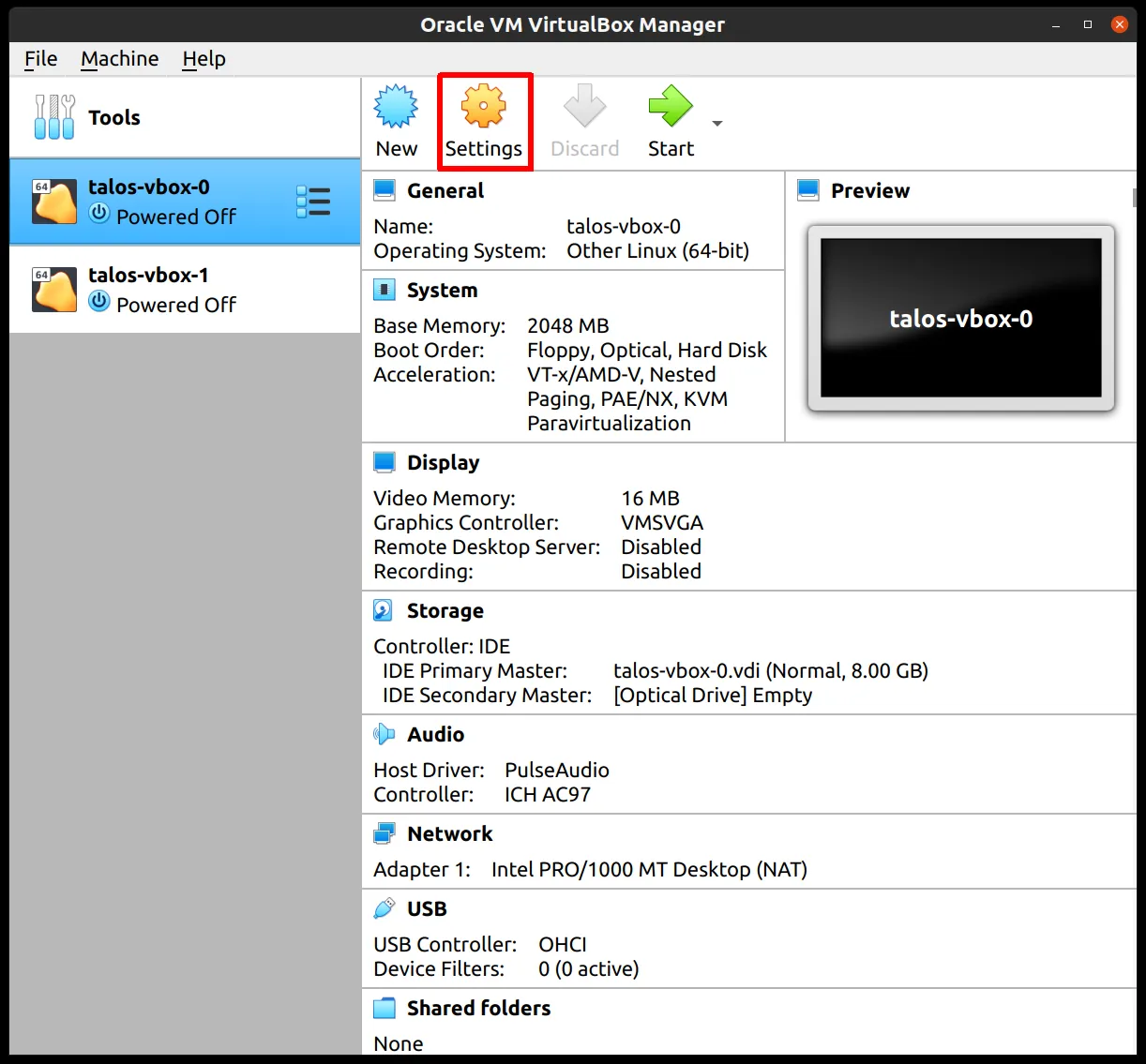Open the Tools wrench icon
The image size is (1146, 1064).
click(x=53, y=117)
